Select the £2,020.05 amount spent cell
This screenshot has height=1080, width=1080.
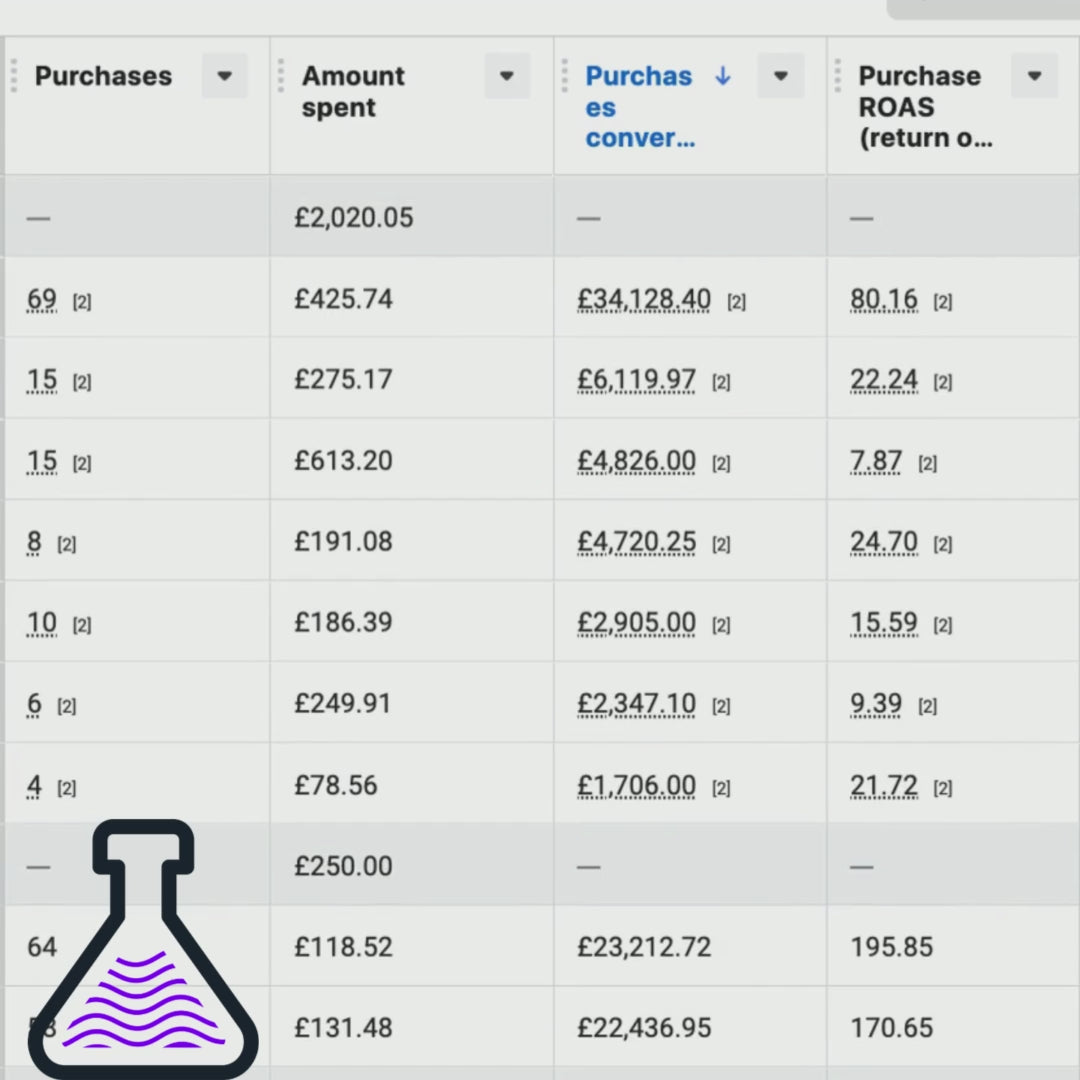click(x=353, y=218)
